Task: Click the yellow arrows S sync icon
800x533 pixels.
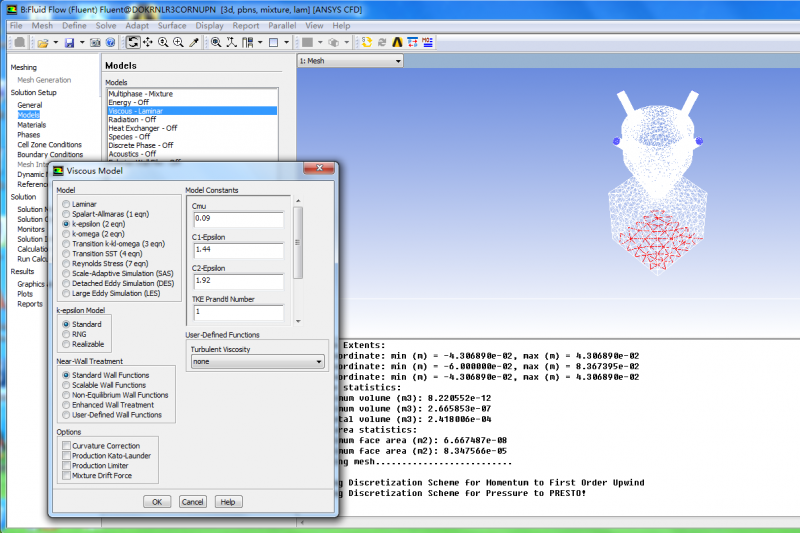Action: (x=366, y=42)
